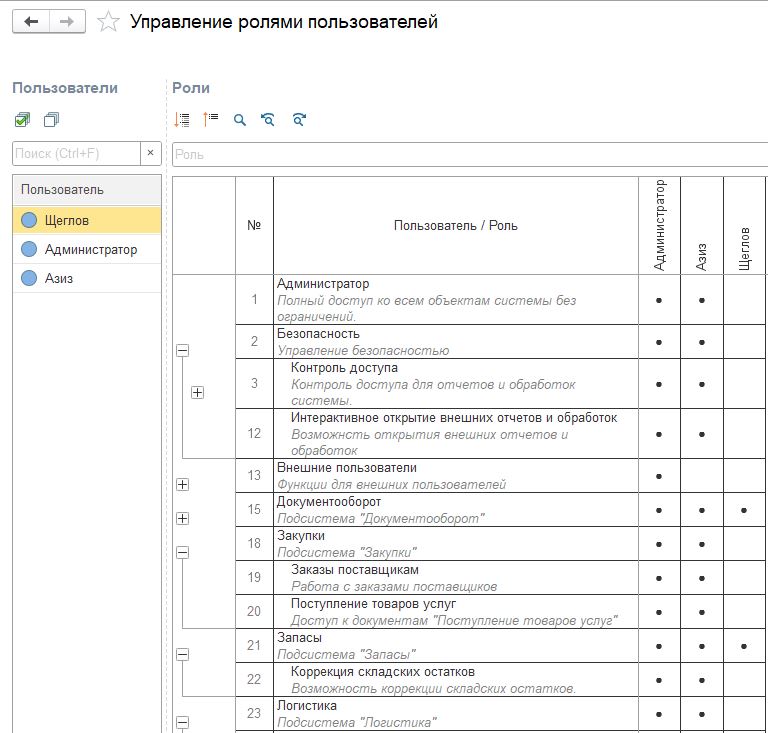Select the Коррекция складских остатков role row
This screenshot has height=733, width=768.
(456, 680)
